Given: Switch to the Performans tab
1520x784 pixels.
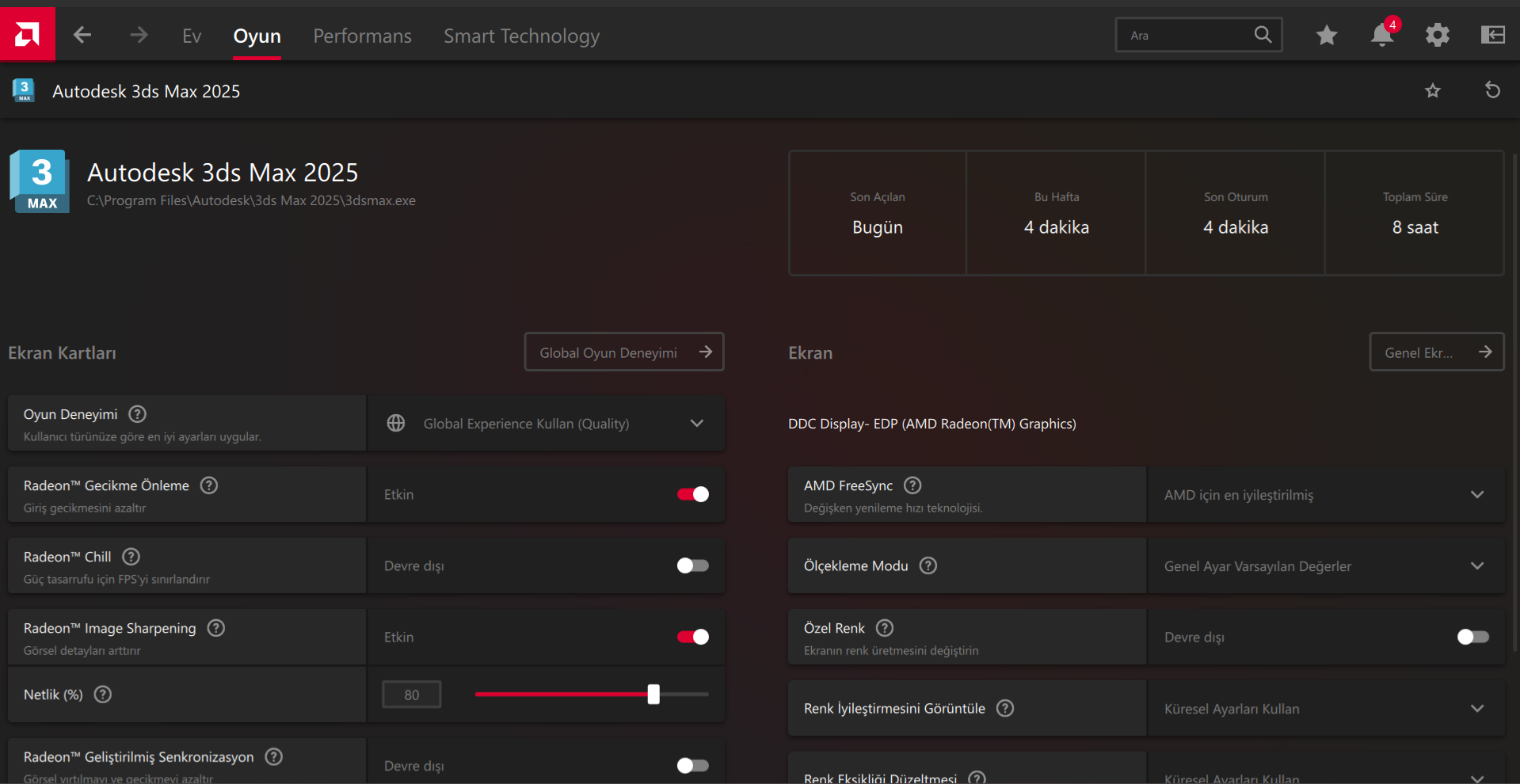Looking at the screenshot, I should point(362,36).
